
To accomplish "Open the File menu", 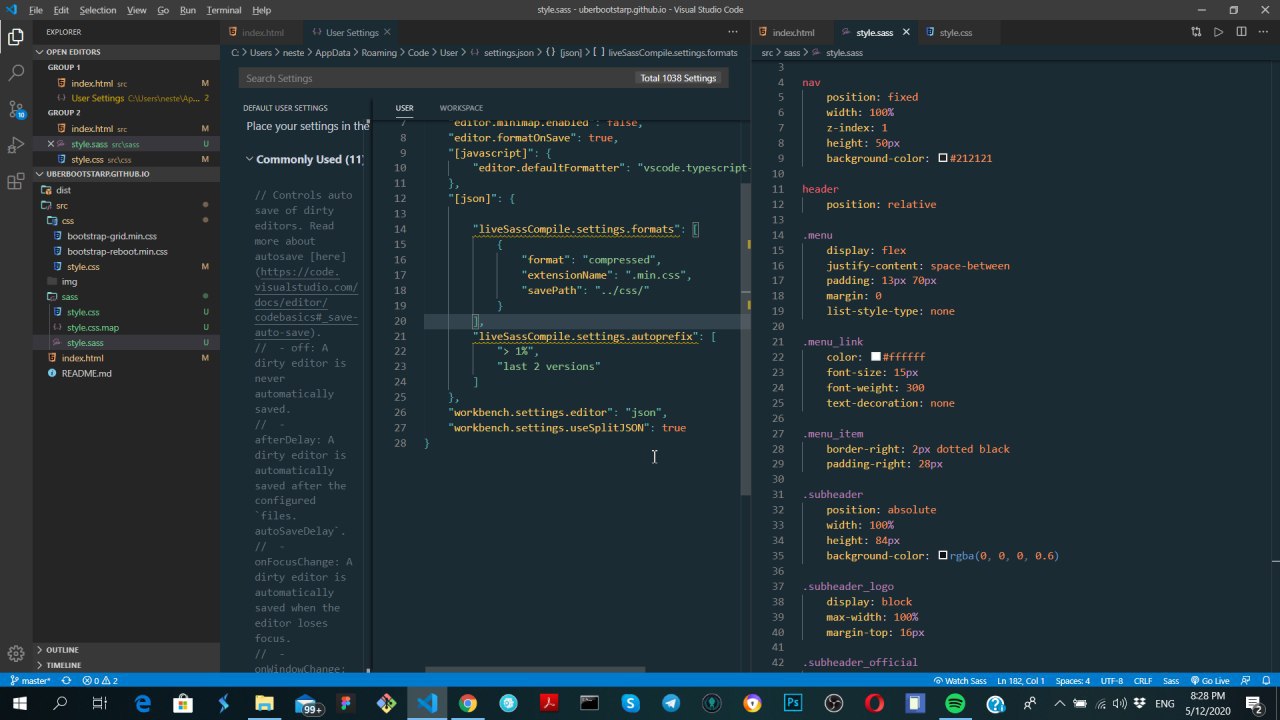I will [x=36, y=10].
